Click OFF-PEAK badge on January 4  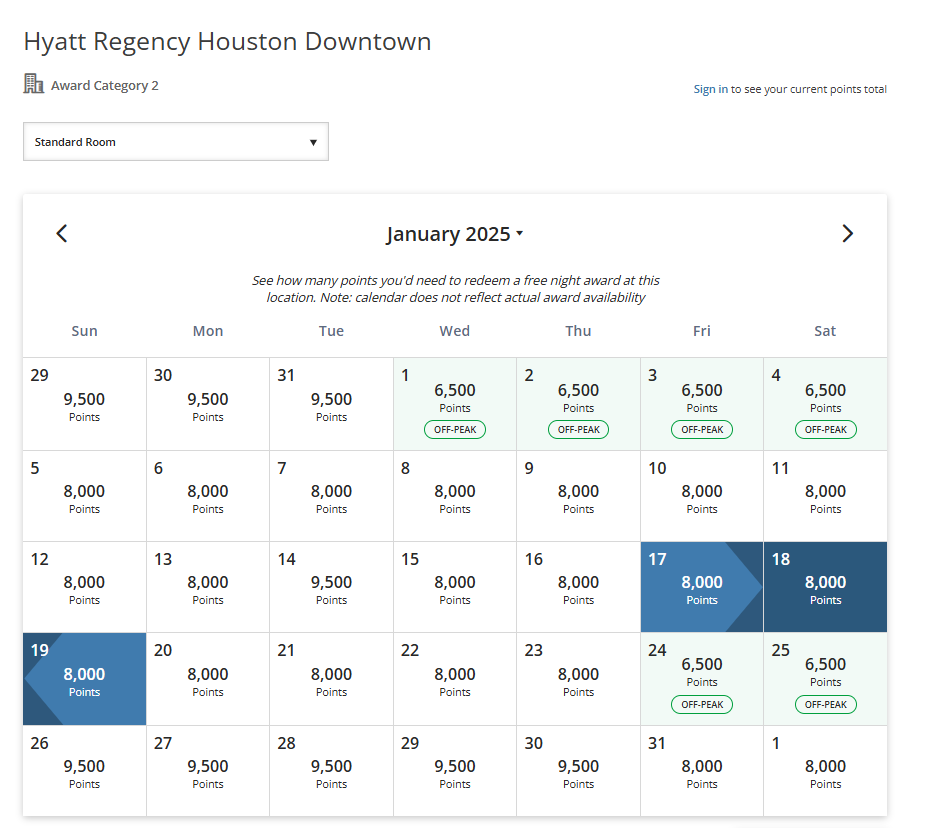[825, 429]
